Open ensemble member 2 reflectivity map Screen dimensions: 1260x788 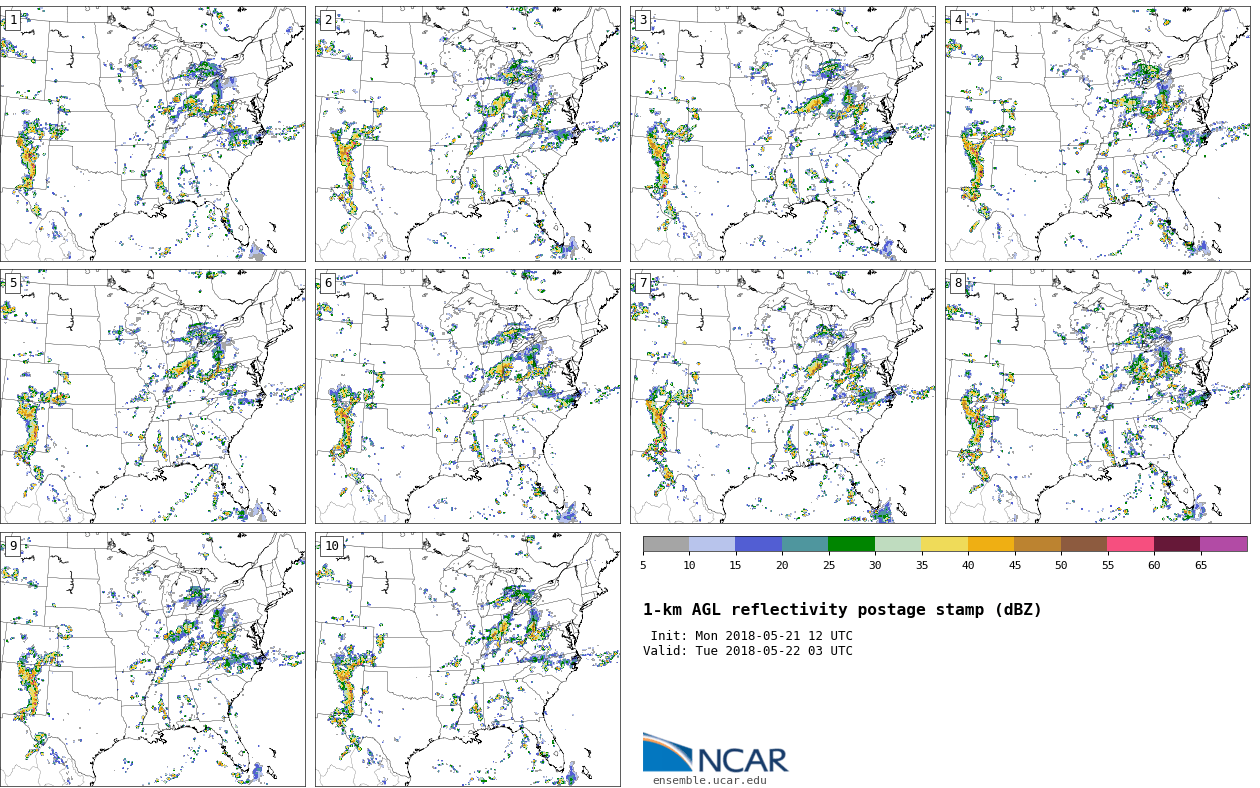click(x=467, y=134)
